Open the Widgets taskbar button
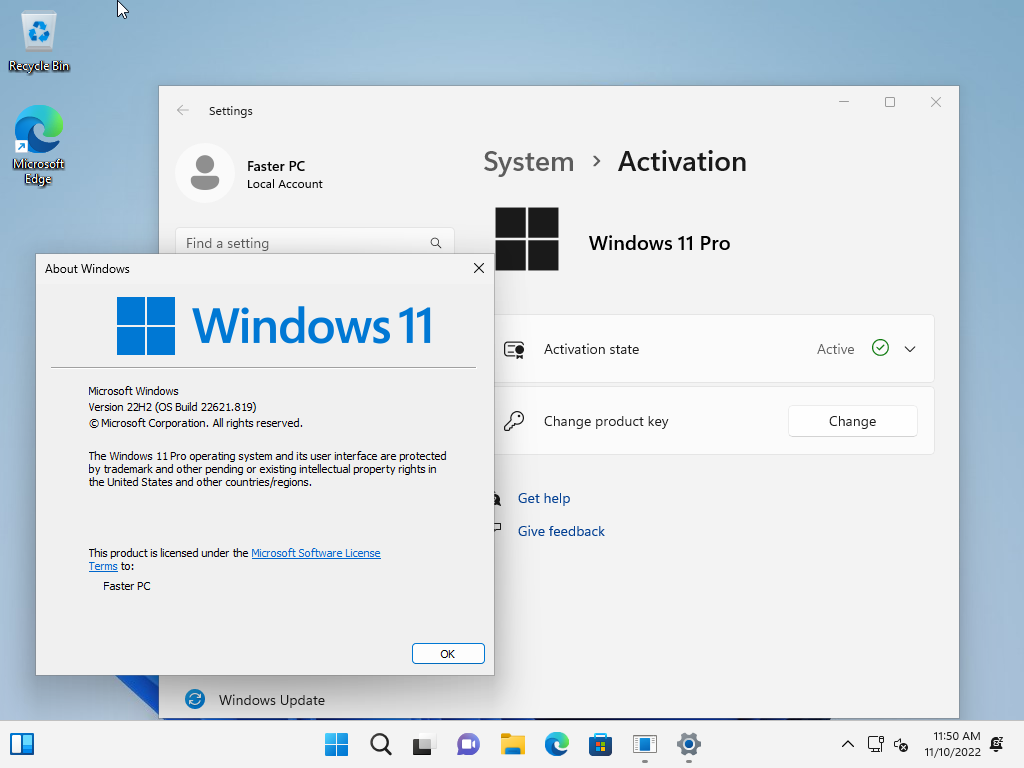 (x=22, y=744)
